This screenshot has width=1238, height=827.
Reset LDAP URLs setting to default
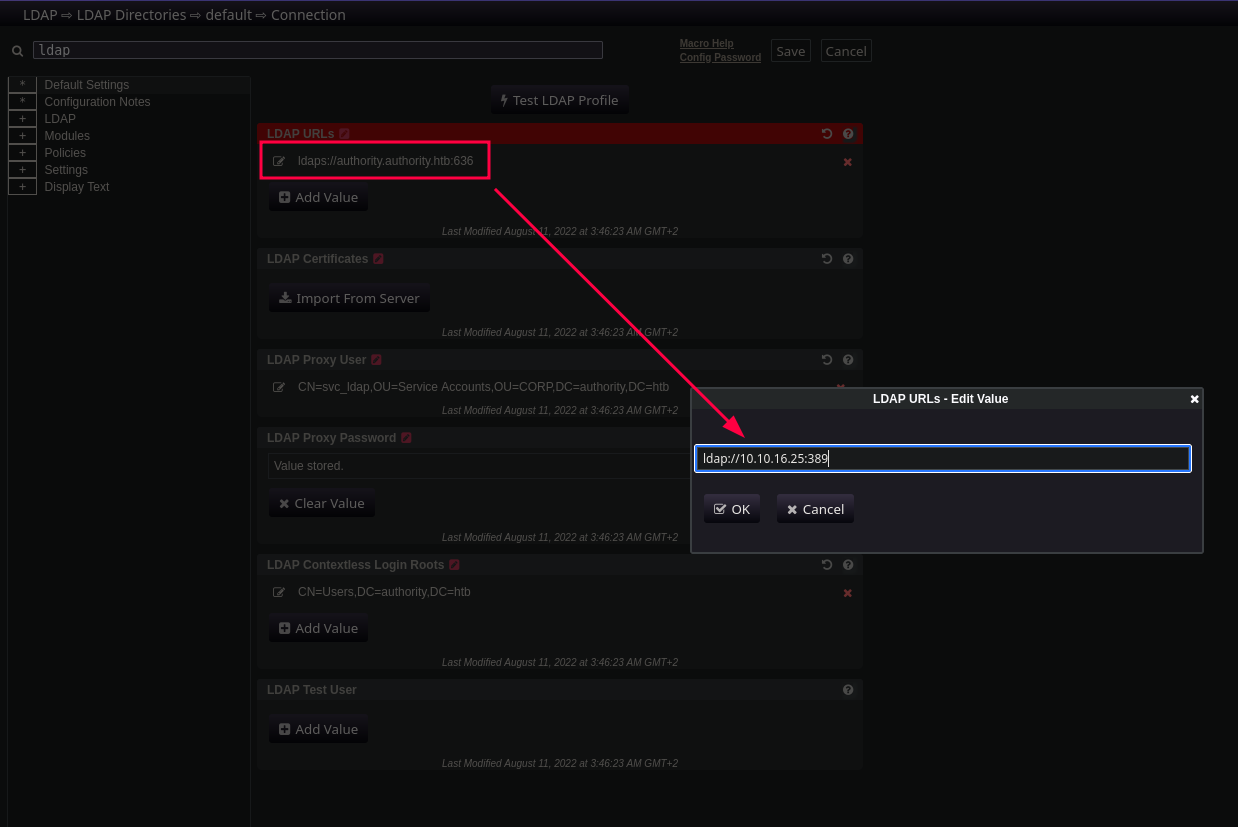(x=827, y=134)
